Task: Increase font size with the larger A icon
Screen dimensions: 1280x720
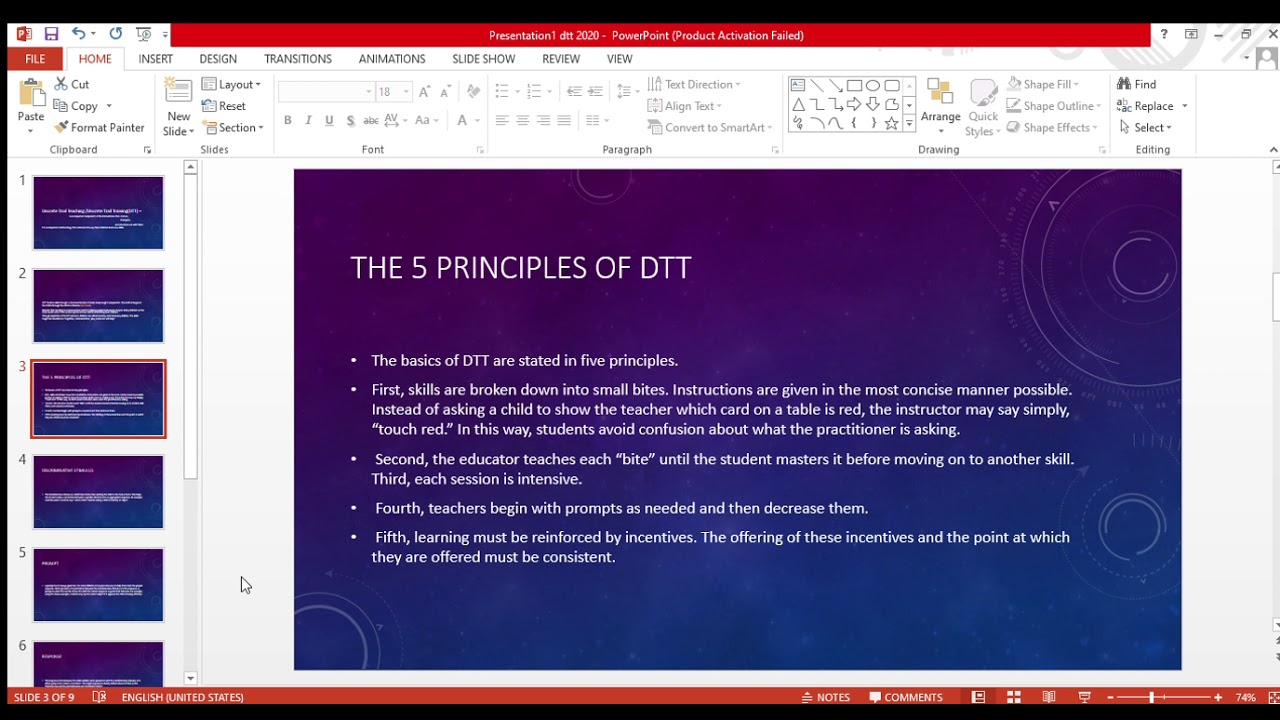Action: coord(424,91)
